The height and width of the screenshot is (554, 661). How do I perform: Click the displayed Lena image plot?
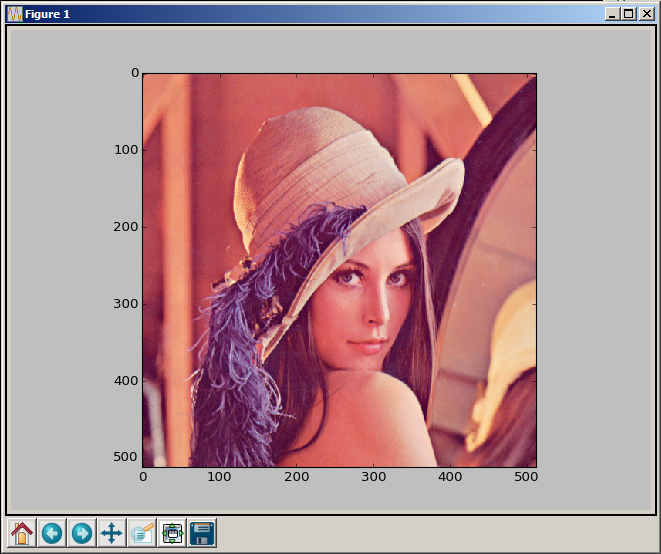[x=339, y=270]
